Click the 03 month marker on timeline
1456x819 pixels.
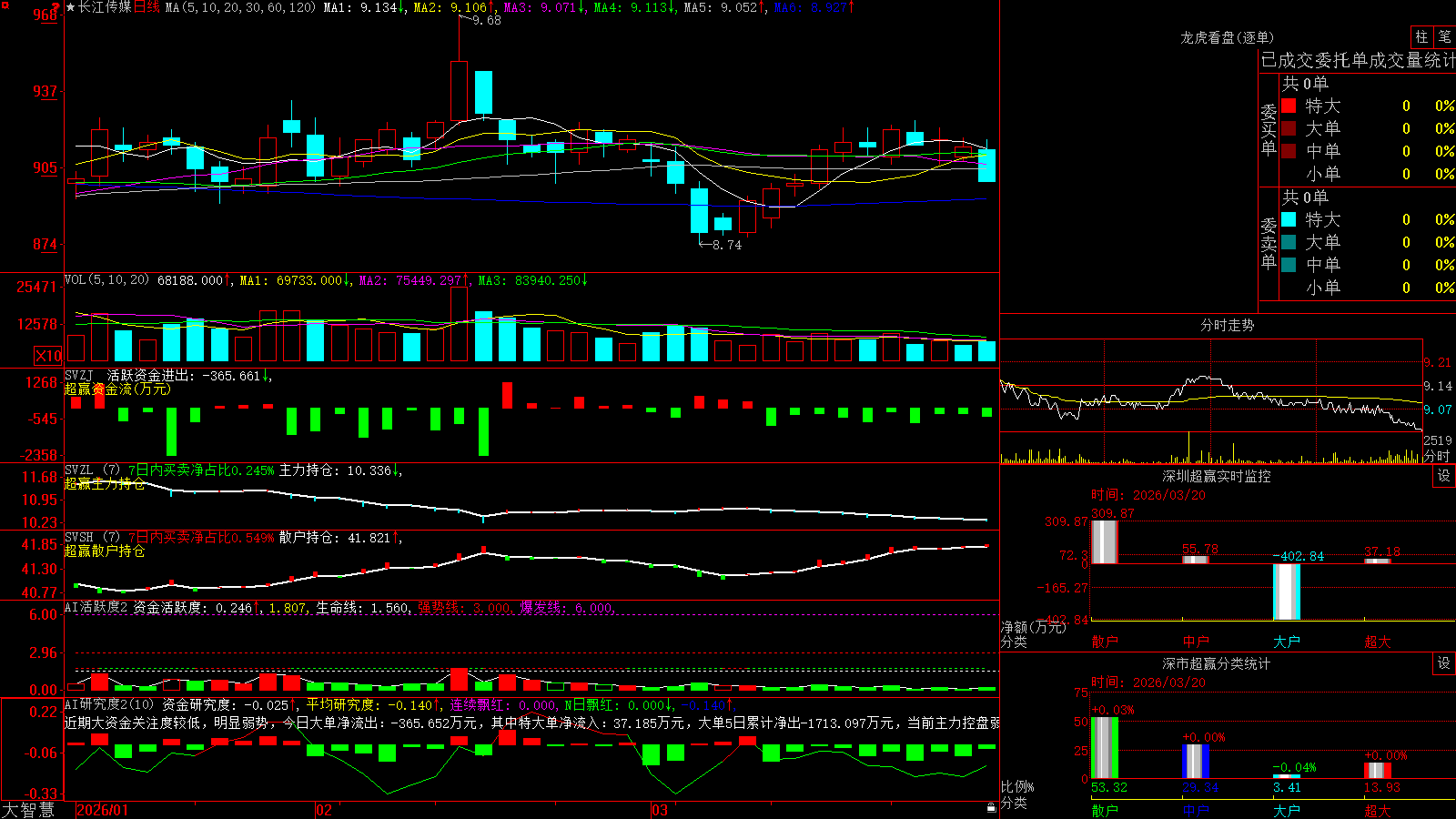pyautogui.click(x=660, y=810)
